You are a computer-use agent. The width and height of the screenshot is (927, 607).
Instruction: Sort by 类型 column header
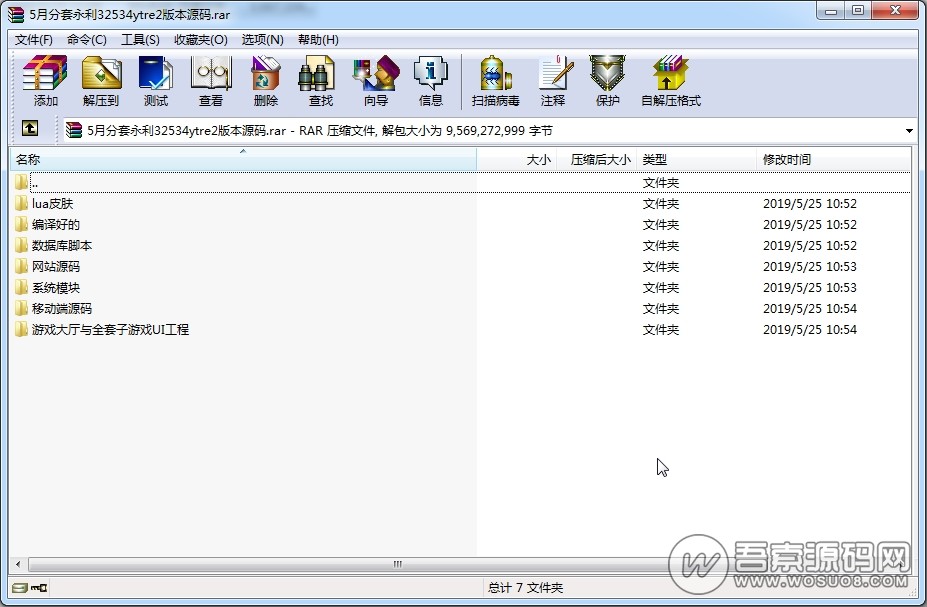click(x=696, y=160)
